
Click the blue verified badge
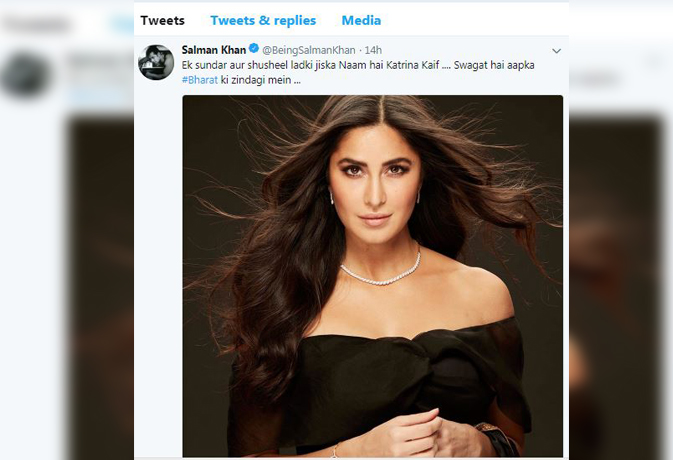(x=254, y=49)
